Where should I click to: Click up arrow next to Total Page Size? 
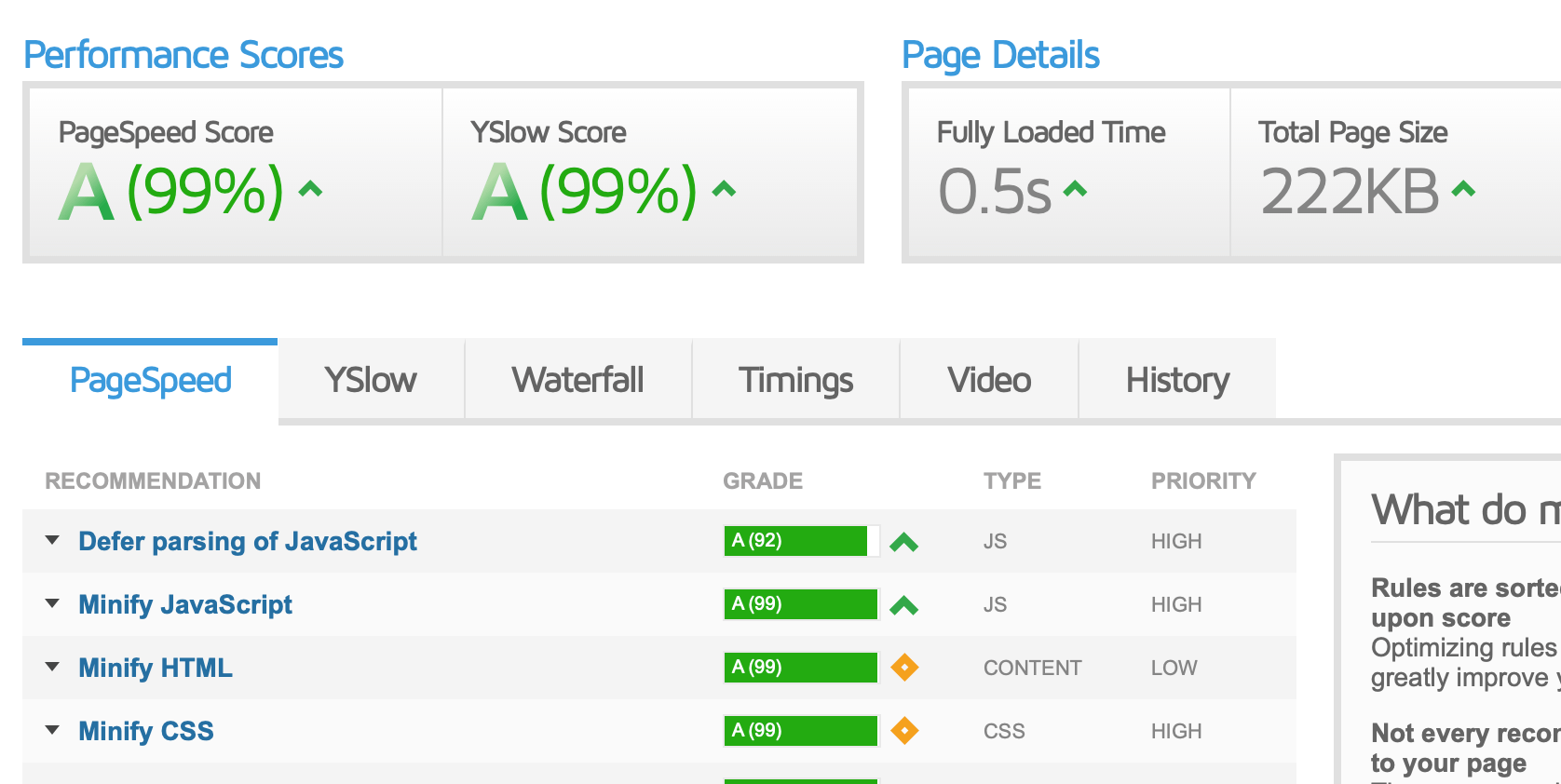1463,190
